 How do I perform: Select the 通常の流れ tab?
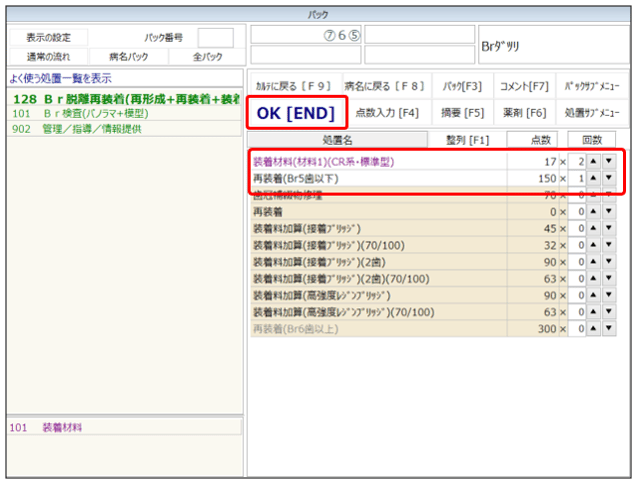click(48, 57)
